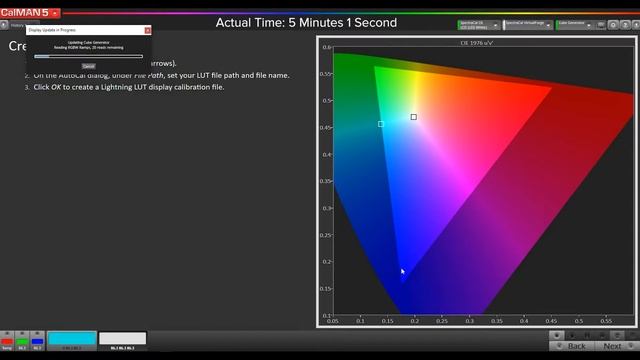640x360 pixels.
Task: Go to the Back workflow step
Action: click(572, 346)
